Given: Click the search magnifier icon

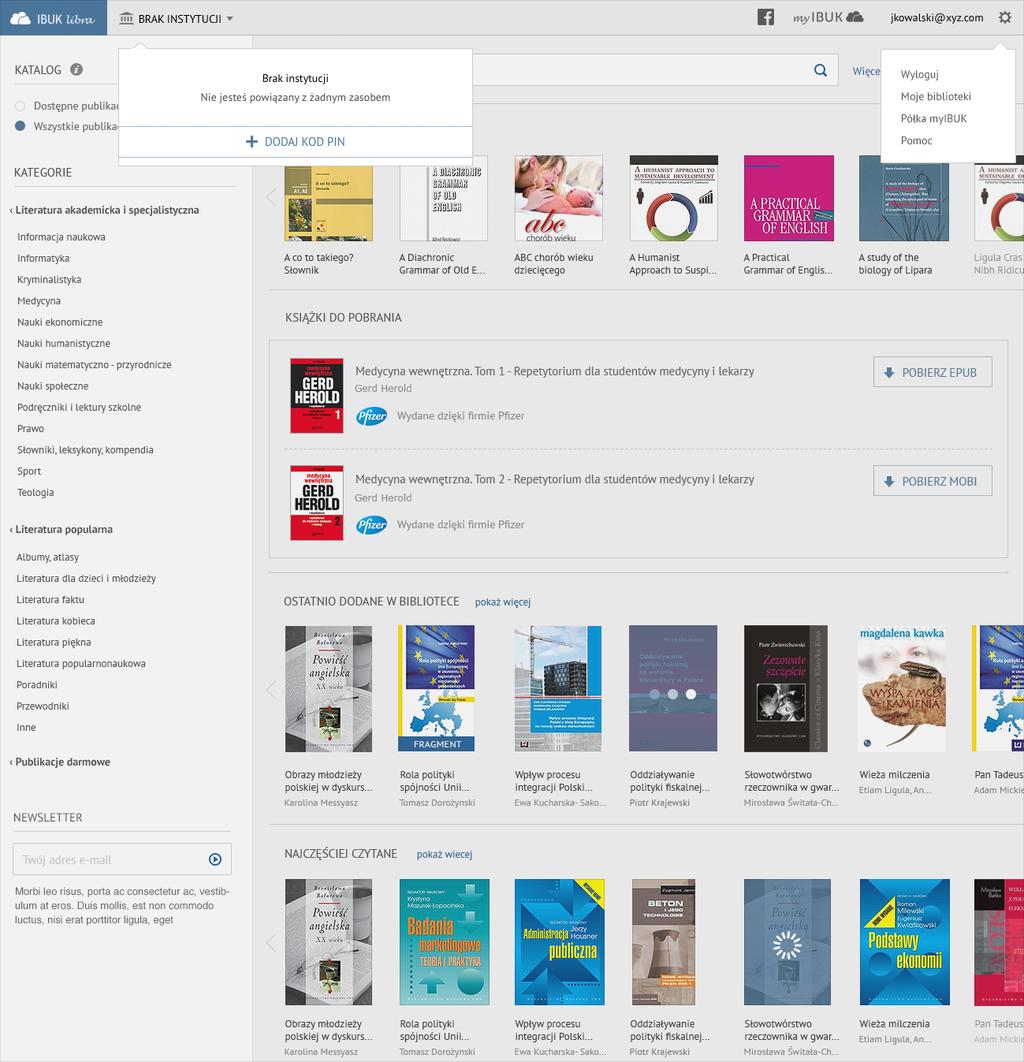Looking at the screenshot, I should pyautogui.click(x=820, y=70).
